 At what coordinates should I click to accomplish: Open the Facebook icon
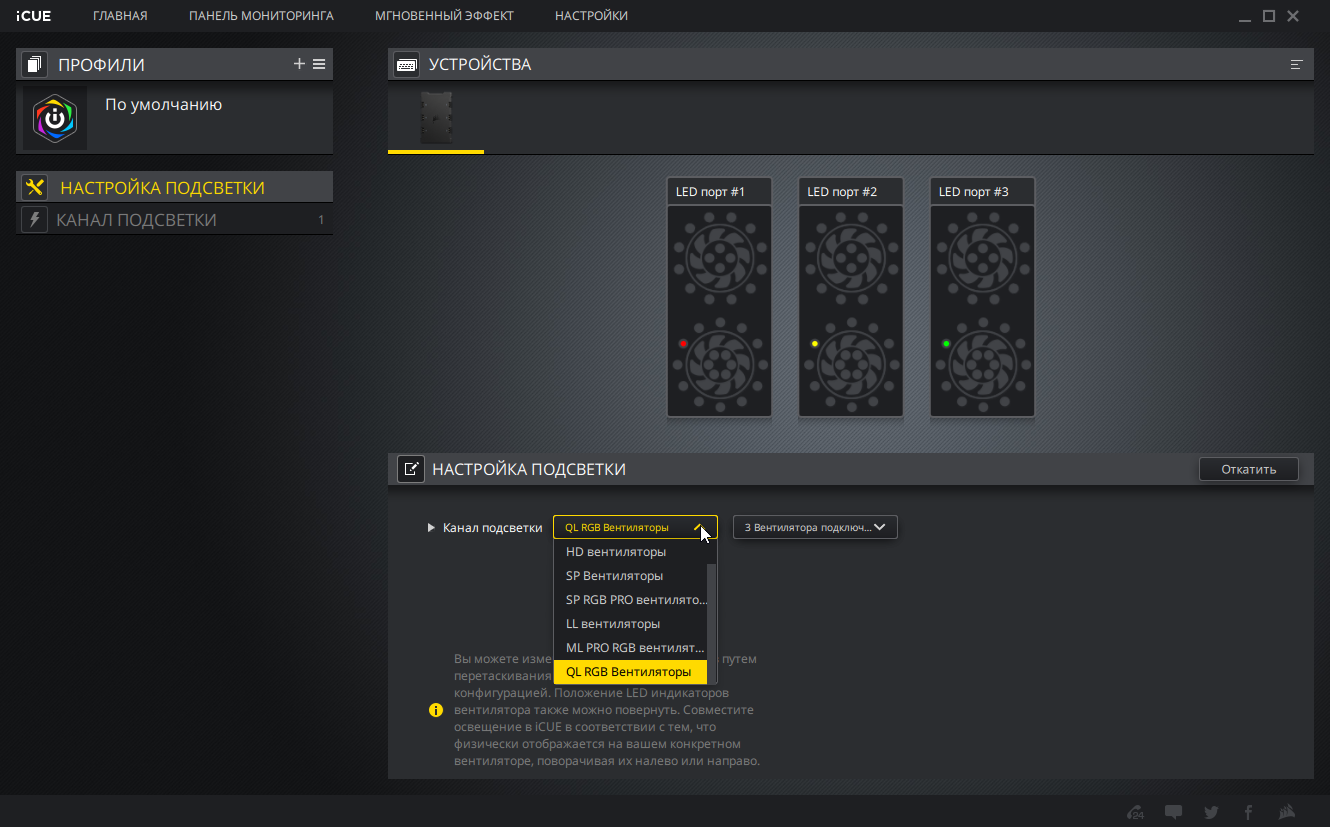coord(1248,812)
